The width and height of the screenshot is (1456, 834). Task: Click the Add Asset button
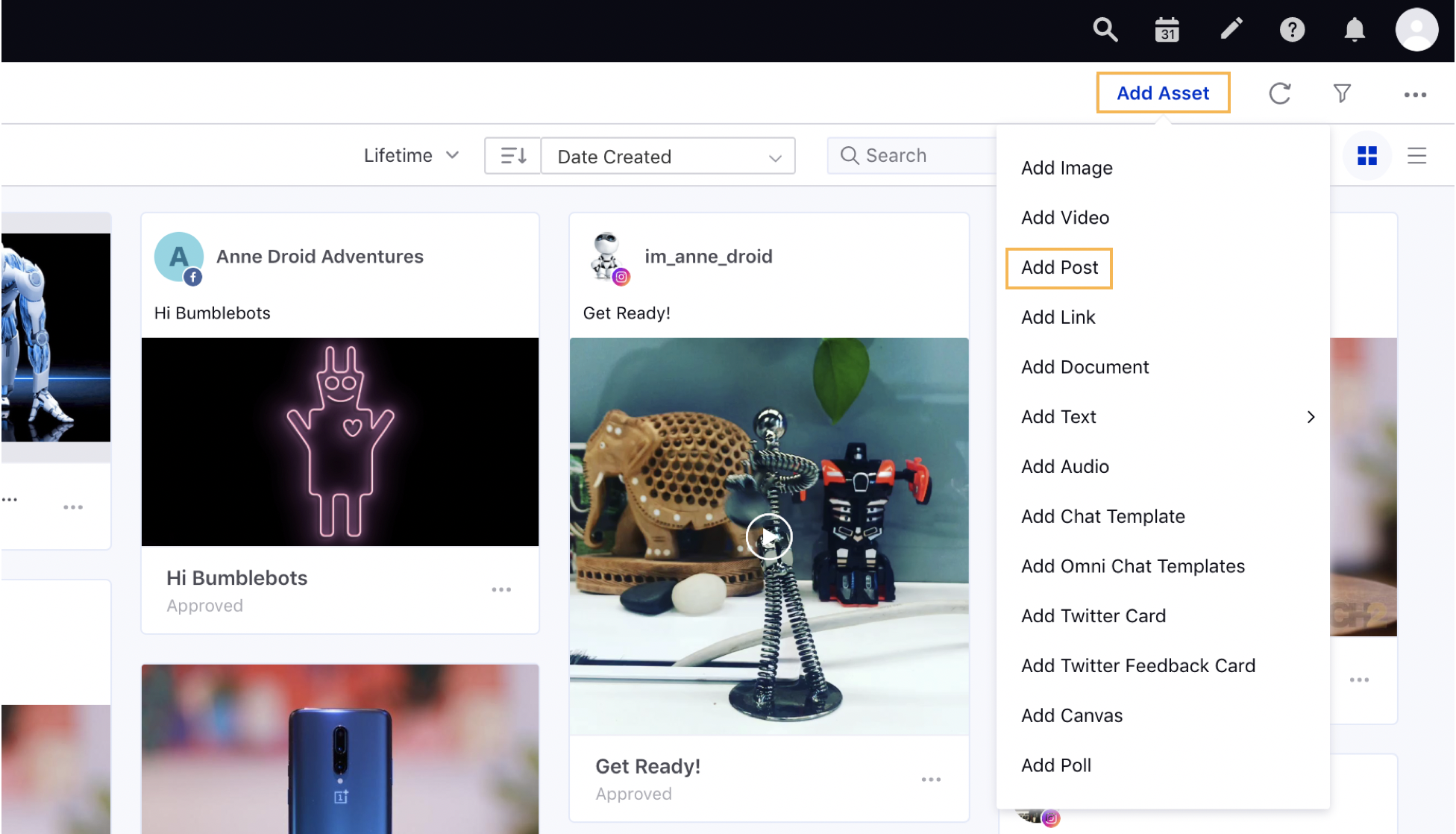coord(1163,93)
